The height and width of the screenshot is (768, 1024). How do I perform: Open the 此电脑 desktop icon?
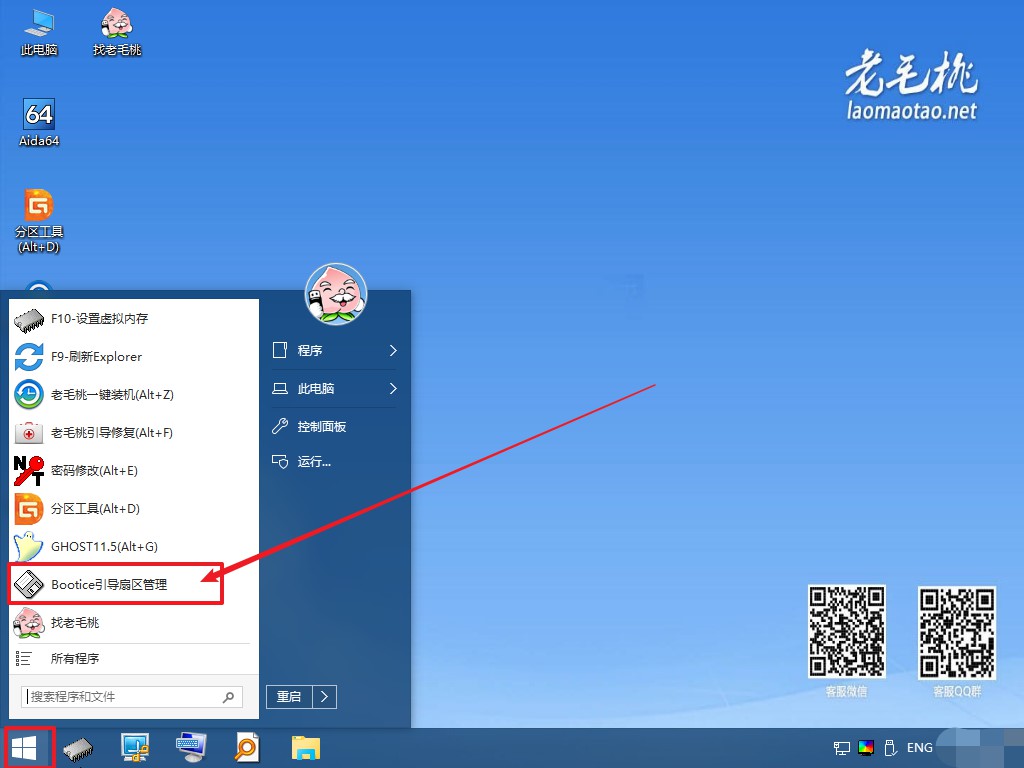[39, 31]
